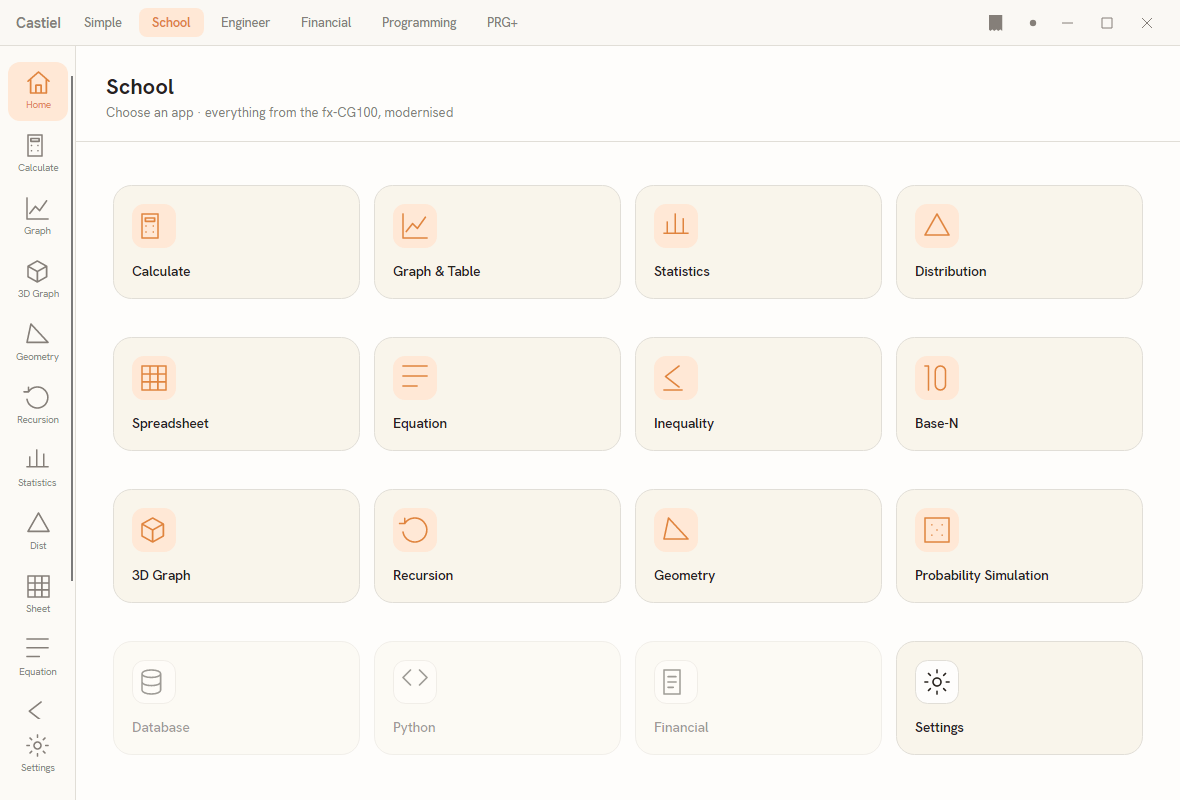Select the School mode tab
This screenshot has width=1180, height=800.
pos(171,23)
